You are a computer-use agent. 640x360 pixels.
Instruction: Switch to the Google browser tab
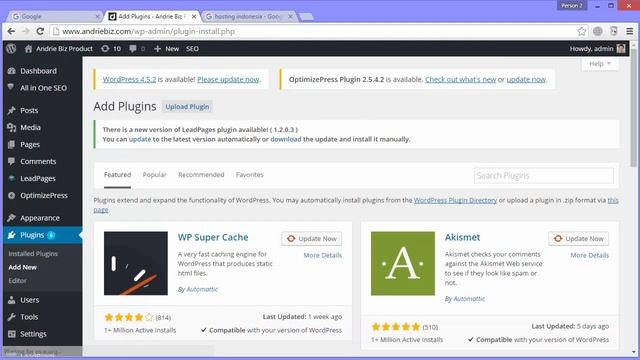54,16
